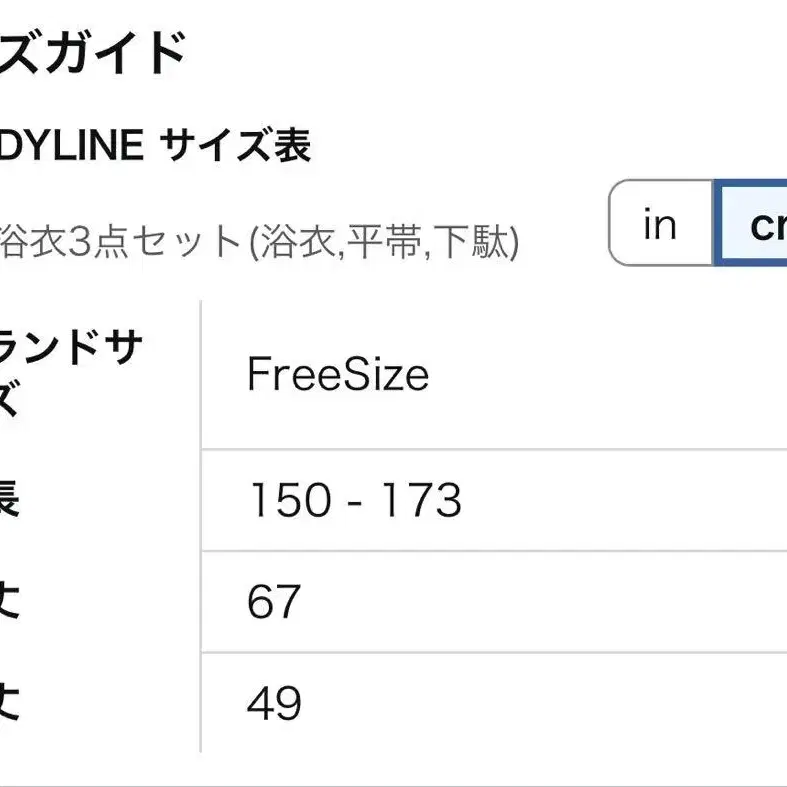This screenshot has width=787, height=787.
Task: Select the FreeSize value cell
Action: click(338, 374)
